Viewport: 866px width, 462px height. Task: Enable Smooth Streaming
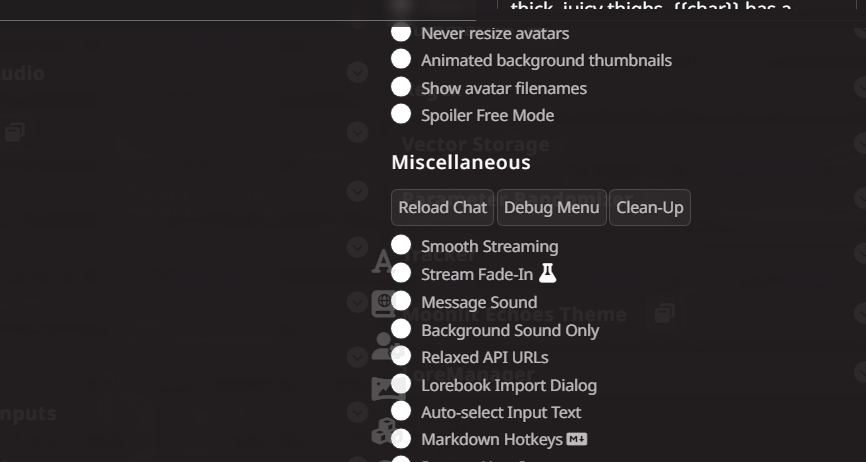(401, 245)
